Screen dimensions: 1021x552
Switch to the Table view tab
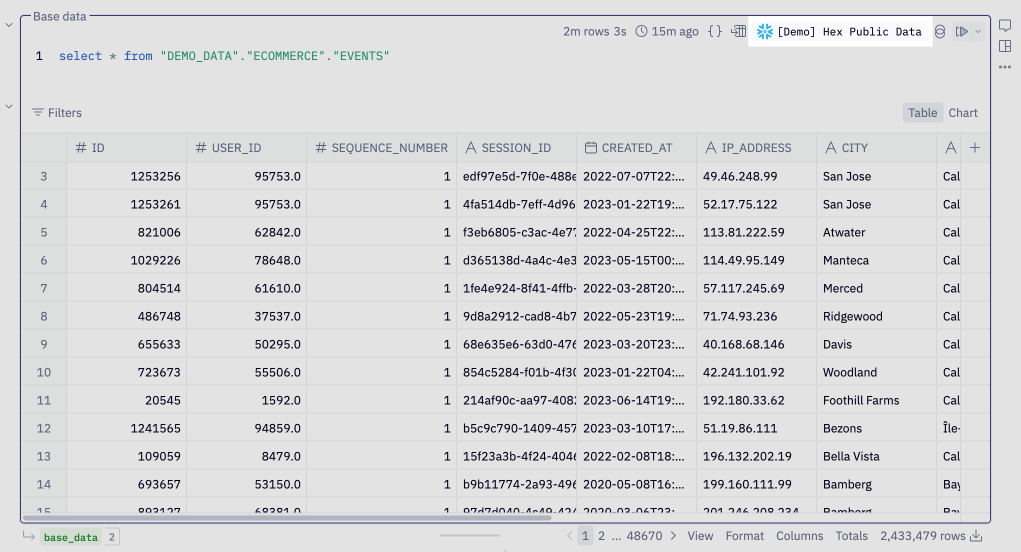[923, 113]
